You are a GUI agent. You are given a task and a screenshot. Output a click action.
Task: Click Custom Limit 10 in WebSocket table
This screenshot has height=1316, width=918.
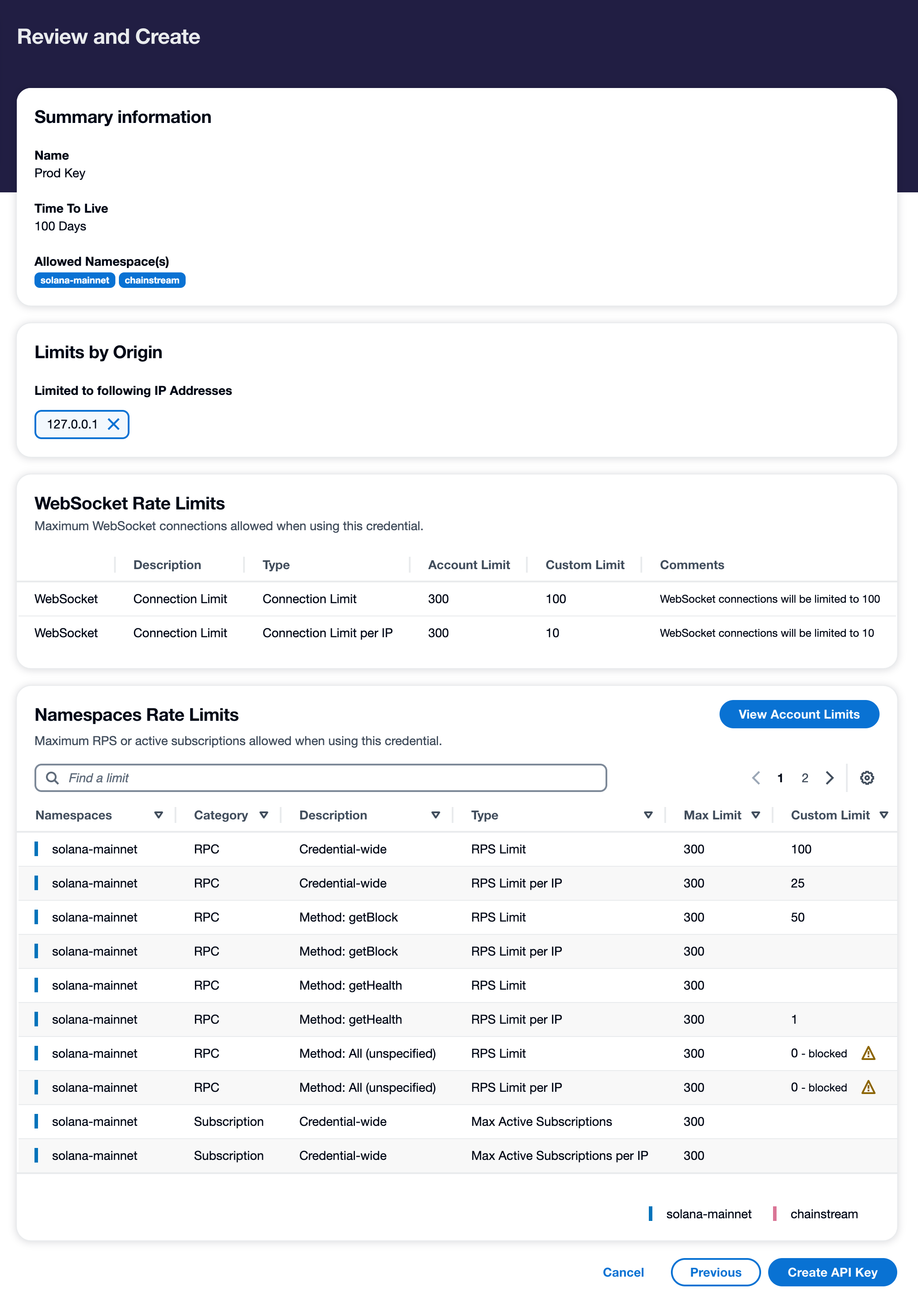click(x=552, y=633)
